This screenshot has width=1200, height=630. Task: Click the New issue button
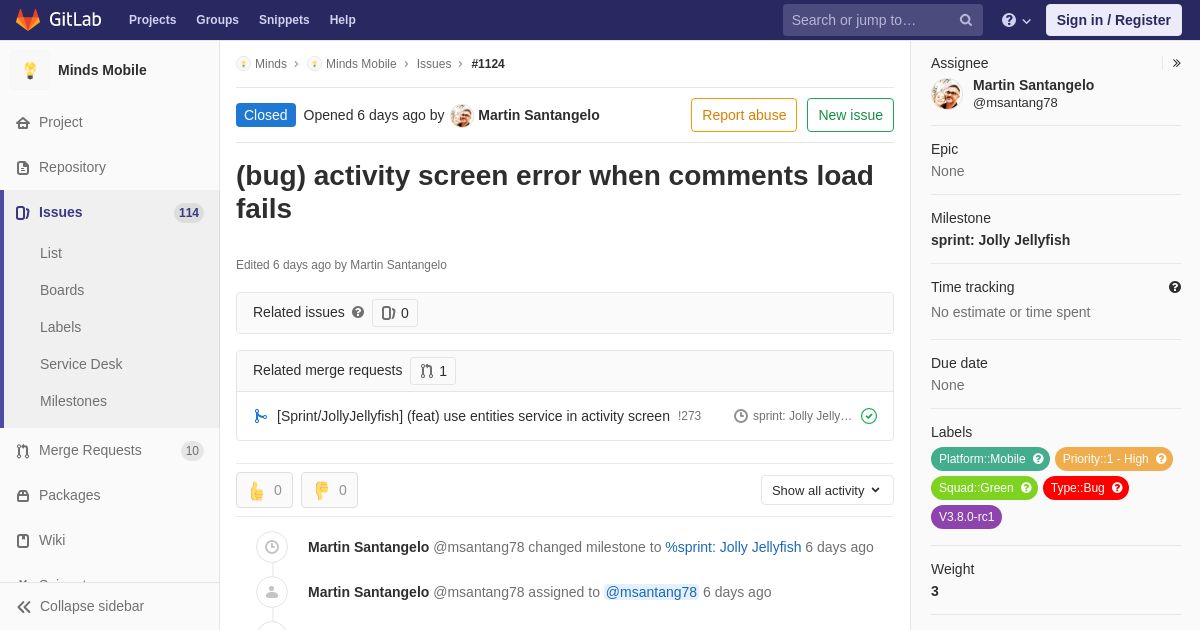[850, 115]
